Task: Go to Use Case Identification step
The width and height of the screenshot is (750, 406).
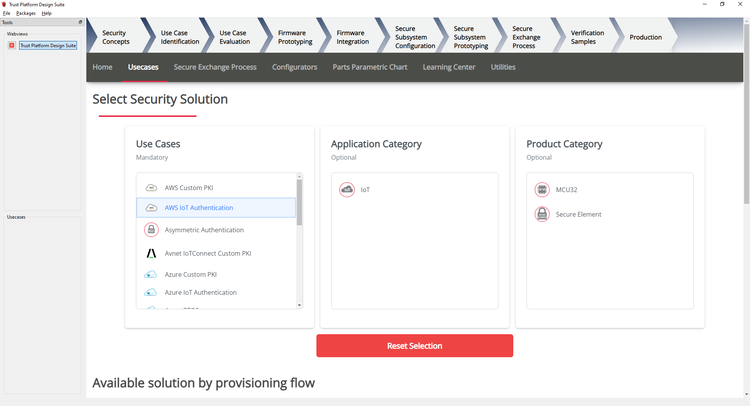Action: pos(180,37)
